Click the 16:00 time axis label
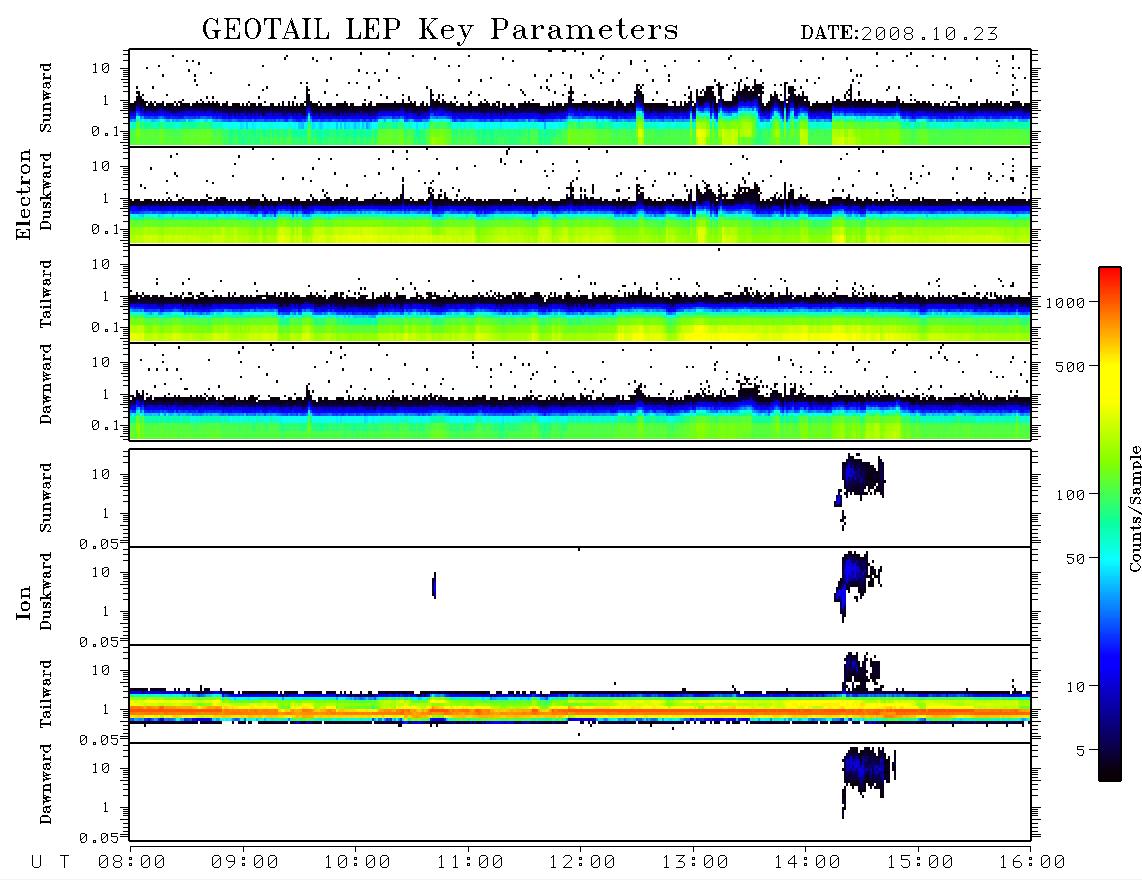The width and height of the screenshot is (1142, 880). [x=1032, y=863]
